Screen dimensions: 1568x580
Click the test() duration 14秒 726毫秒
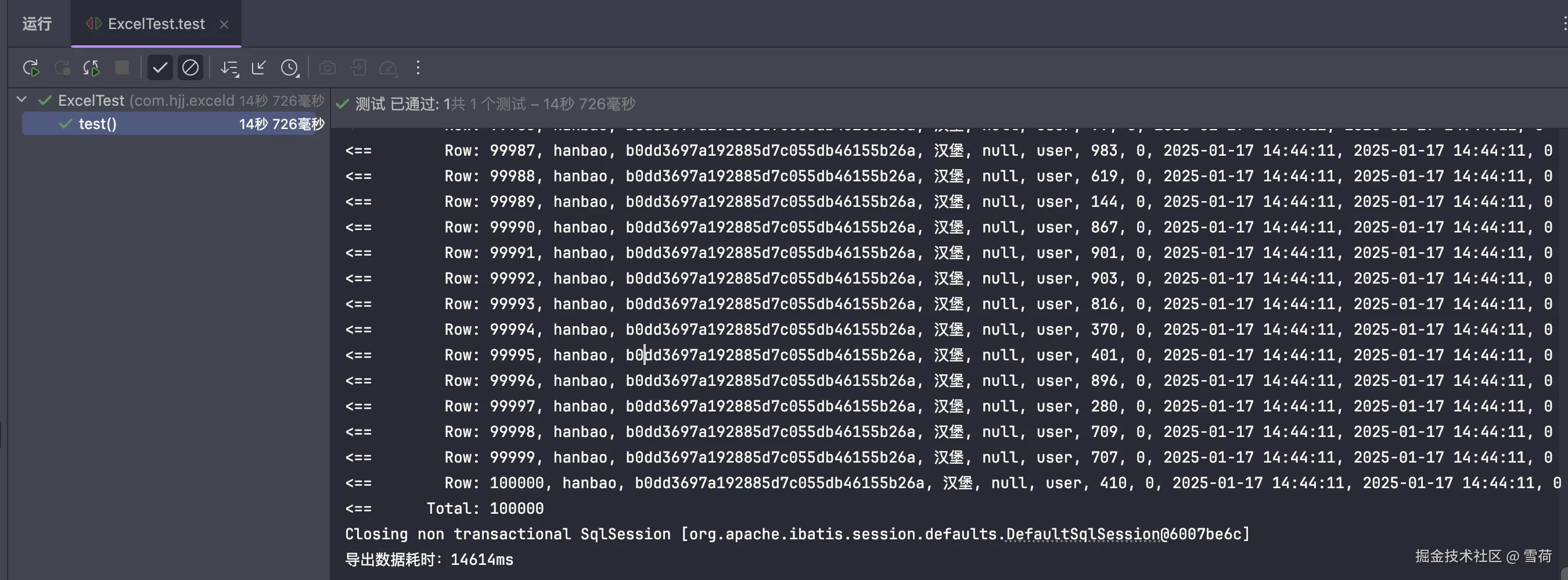pyautogui.click(x=282, y=124)
